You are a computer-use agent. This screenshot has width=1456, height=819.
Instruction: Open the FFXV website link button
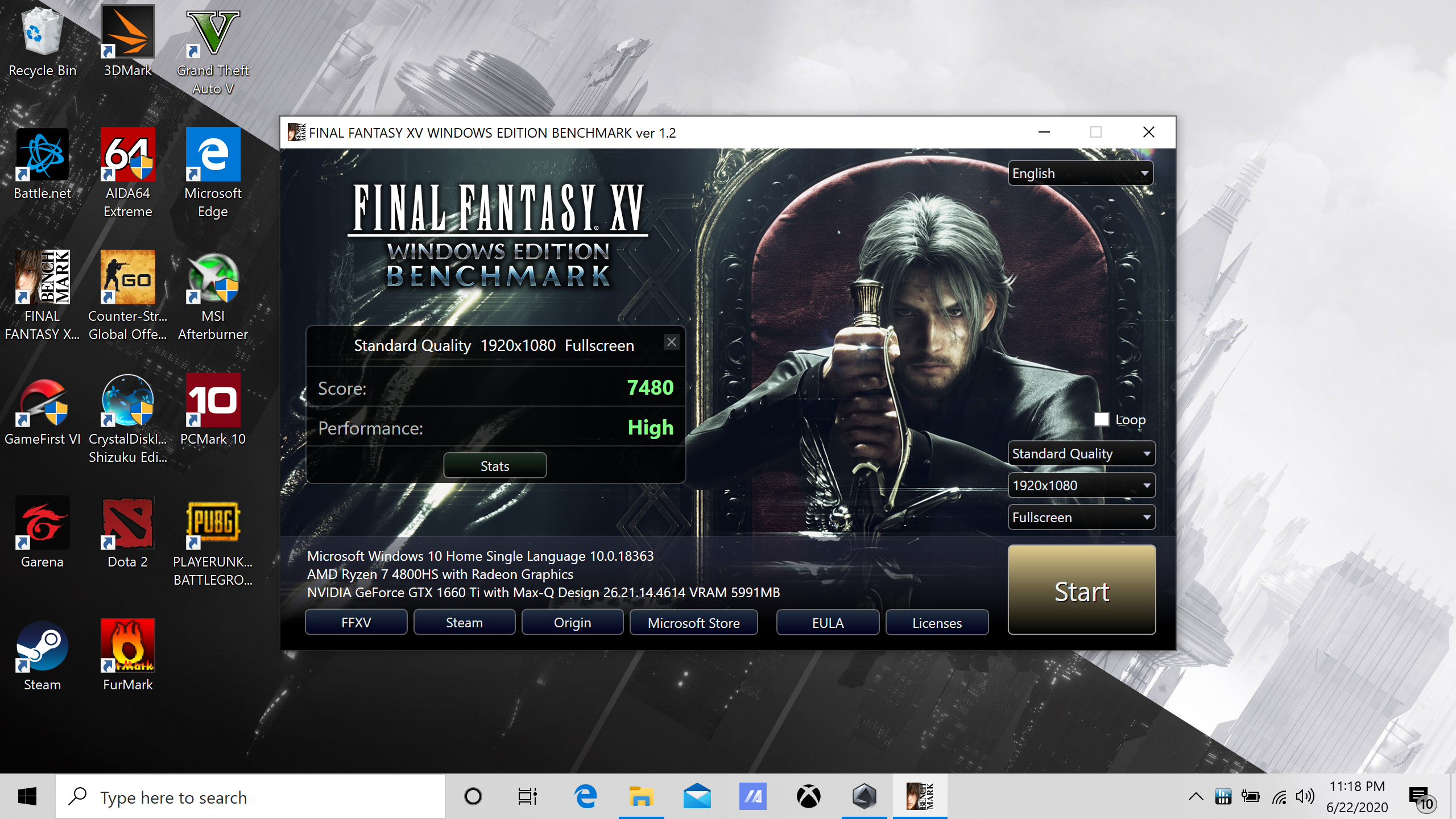(356, 623)
